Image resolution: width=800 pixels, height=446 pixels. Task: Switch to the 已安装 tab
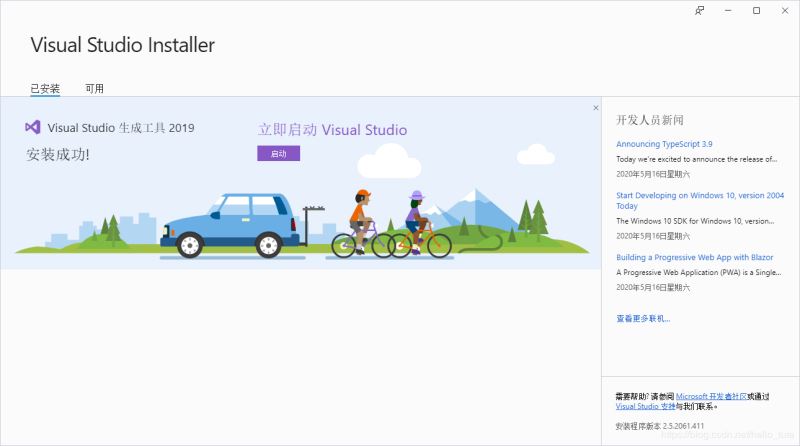coord(45,88)
